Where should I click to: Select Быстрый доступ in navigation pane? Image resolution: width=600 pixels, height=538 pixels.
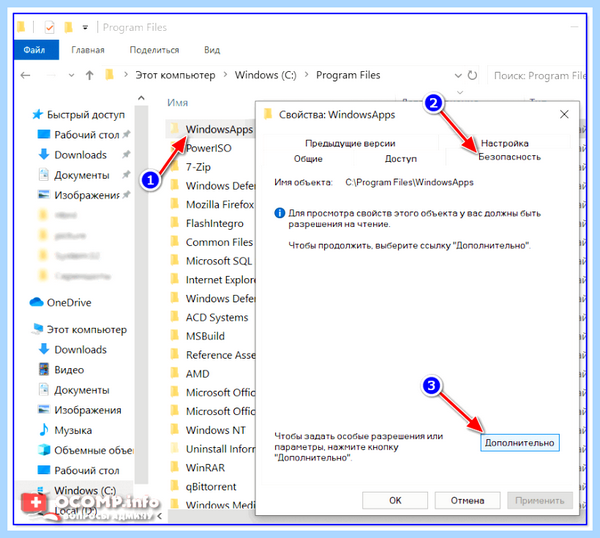pyautogui.click(x=78, y=114)
